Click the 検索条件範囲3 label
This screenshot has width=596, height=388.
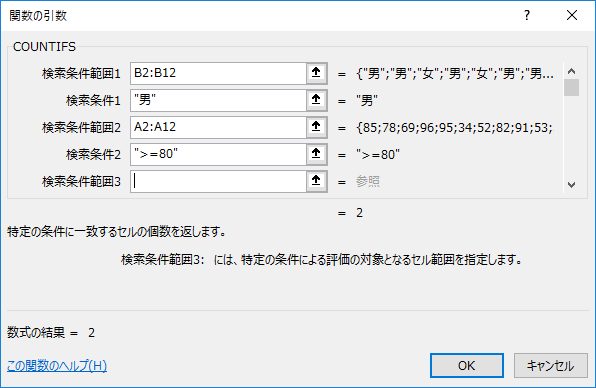click(x=81, y=182)
